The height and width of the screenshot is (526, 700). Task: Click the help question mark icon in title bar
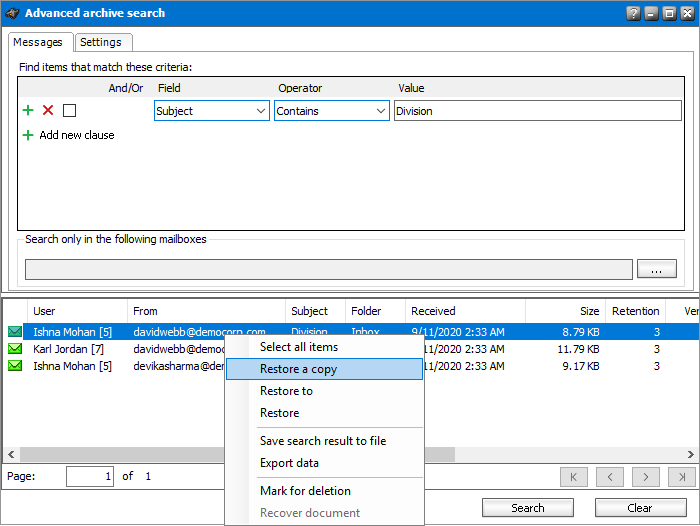click(633, 13)
